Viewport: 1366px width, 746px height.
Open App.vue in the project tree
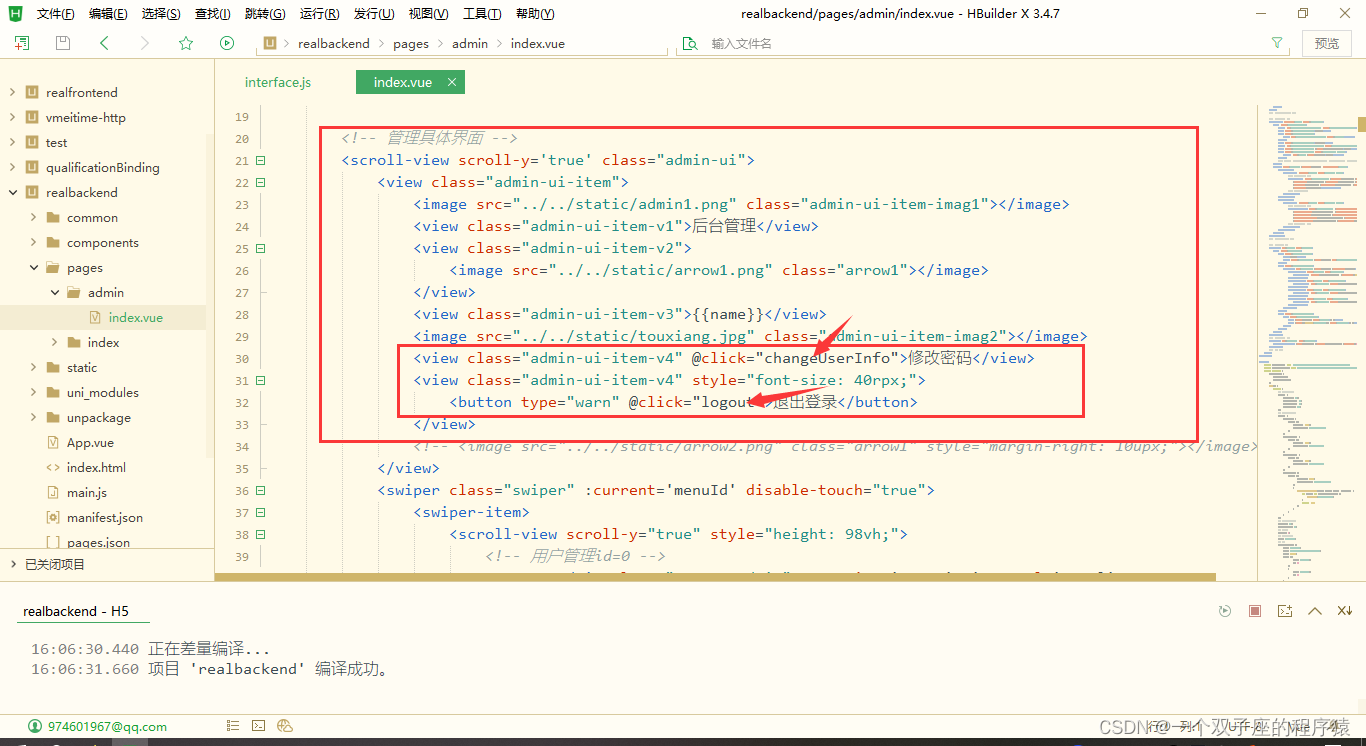90,442
